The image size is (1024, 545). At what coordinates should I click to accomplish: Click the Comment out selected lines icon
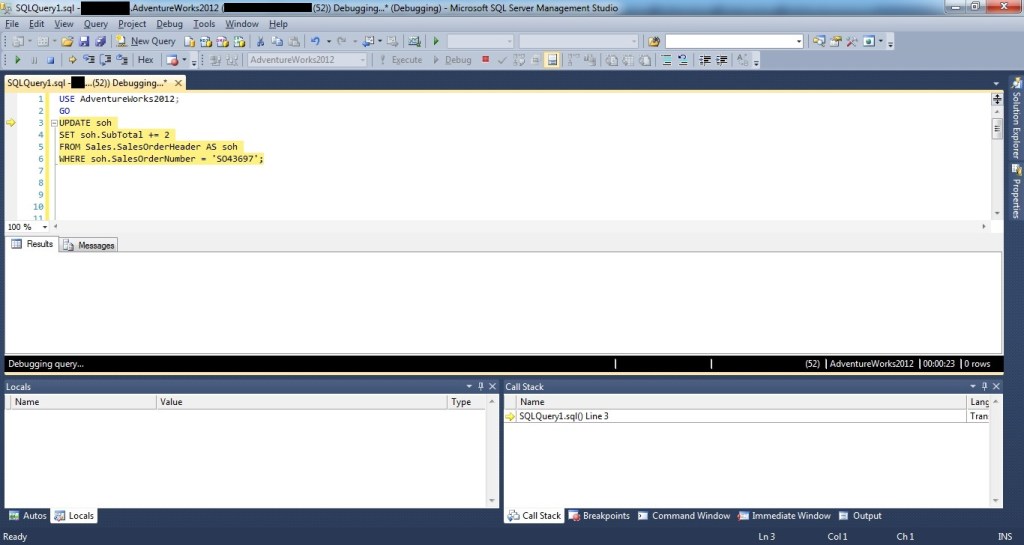665,60
